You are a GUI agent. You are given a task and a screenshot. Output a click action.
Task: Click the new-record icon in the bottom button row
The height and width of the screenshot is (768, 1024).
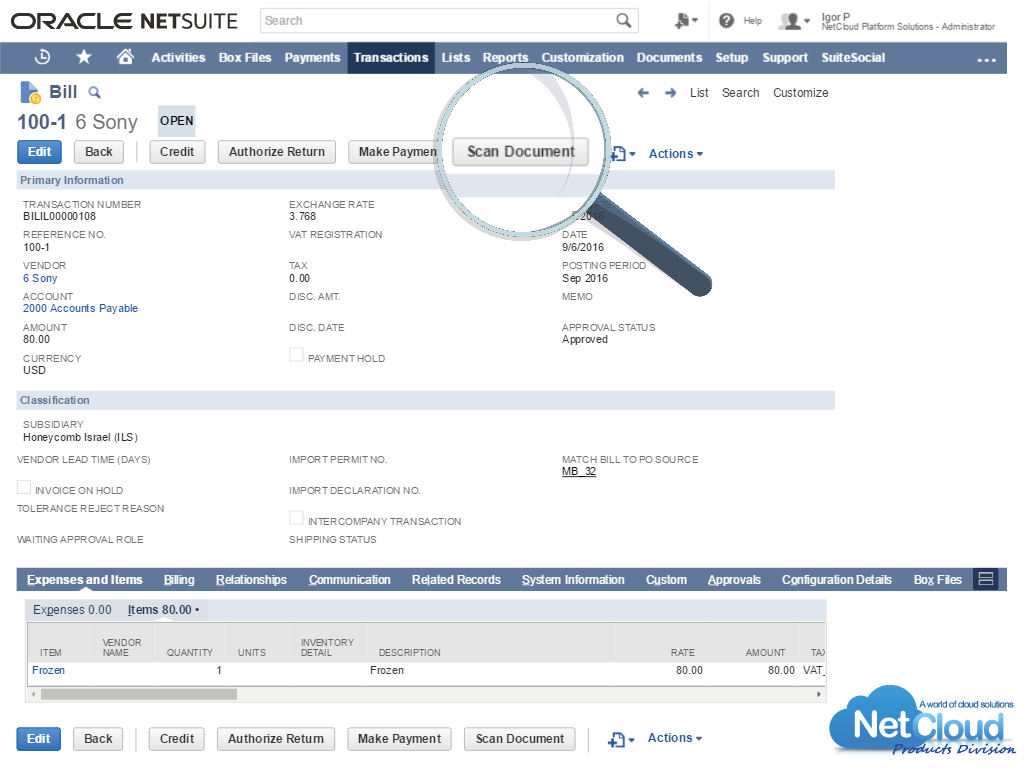620,739
